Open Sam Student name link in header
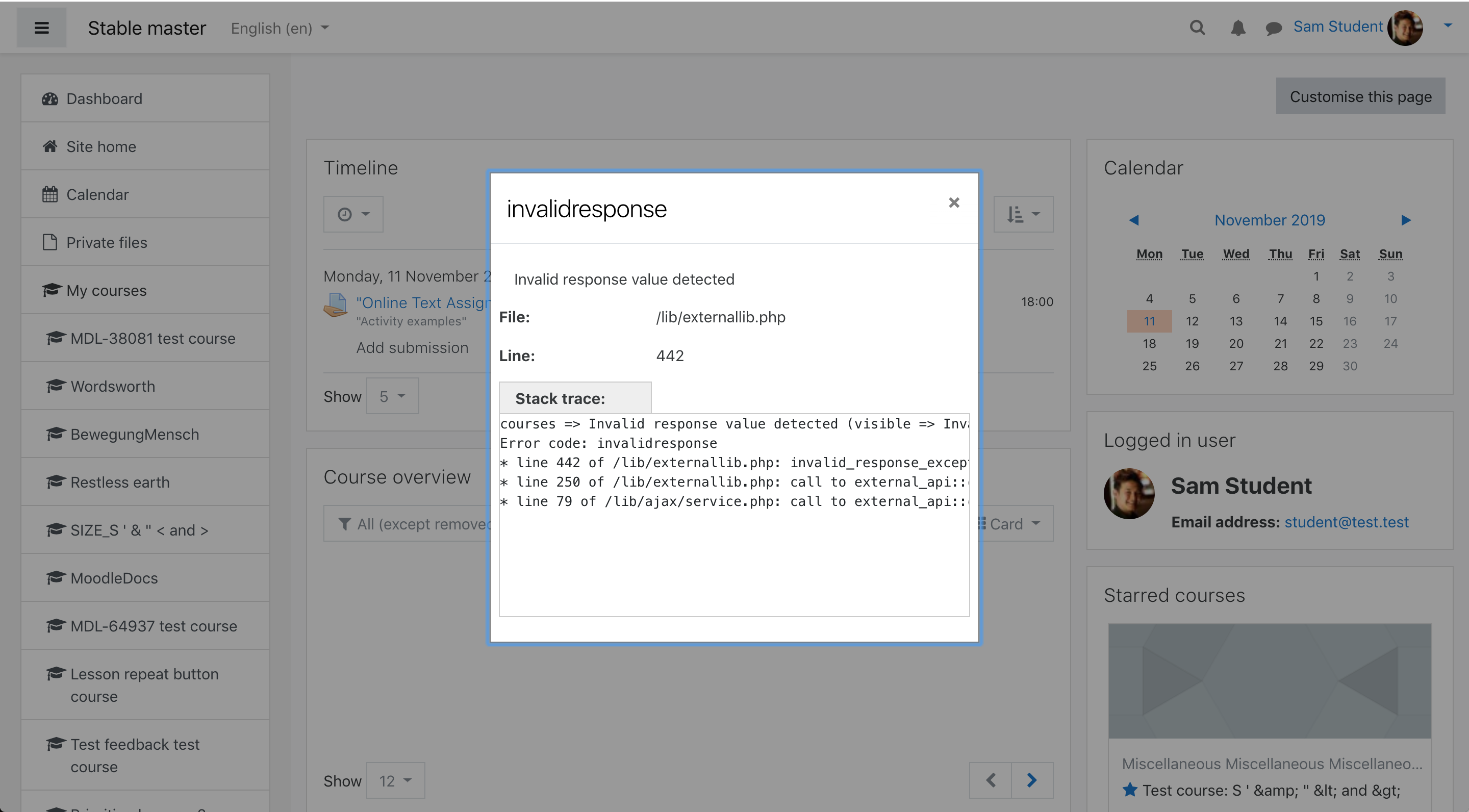 1337,26
